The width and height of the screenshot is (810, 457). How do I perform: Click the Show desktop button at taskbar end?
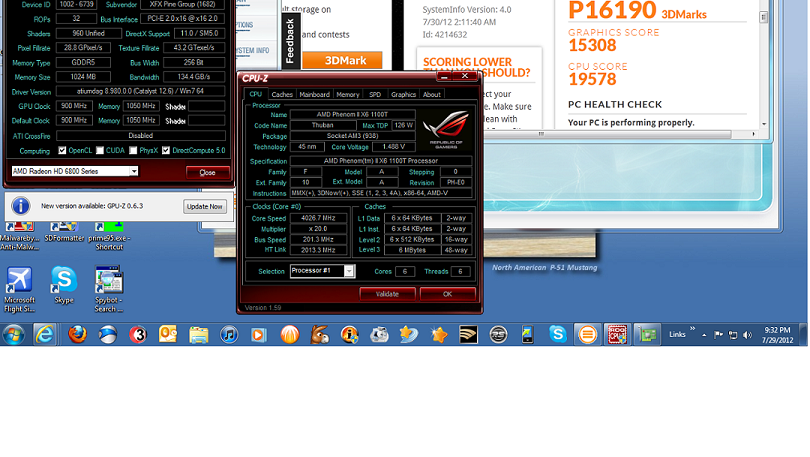(x=803, y=335)
